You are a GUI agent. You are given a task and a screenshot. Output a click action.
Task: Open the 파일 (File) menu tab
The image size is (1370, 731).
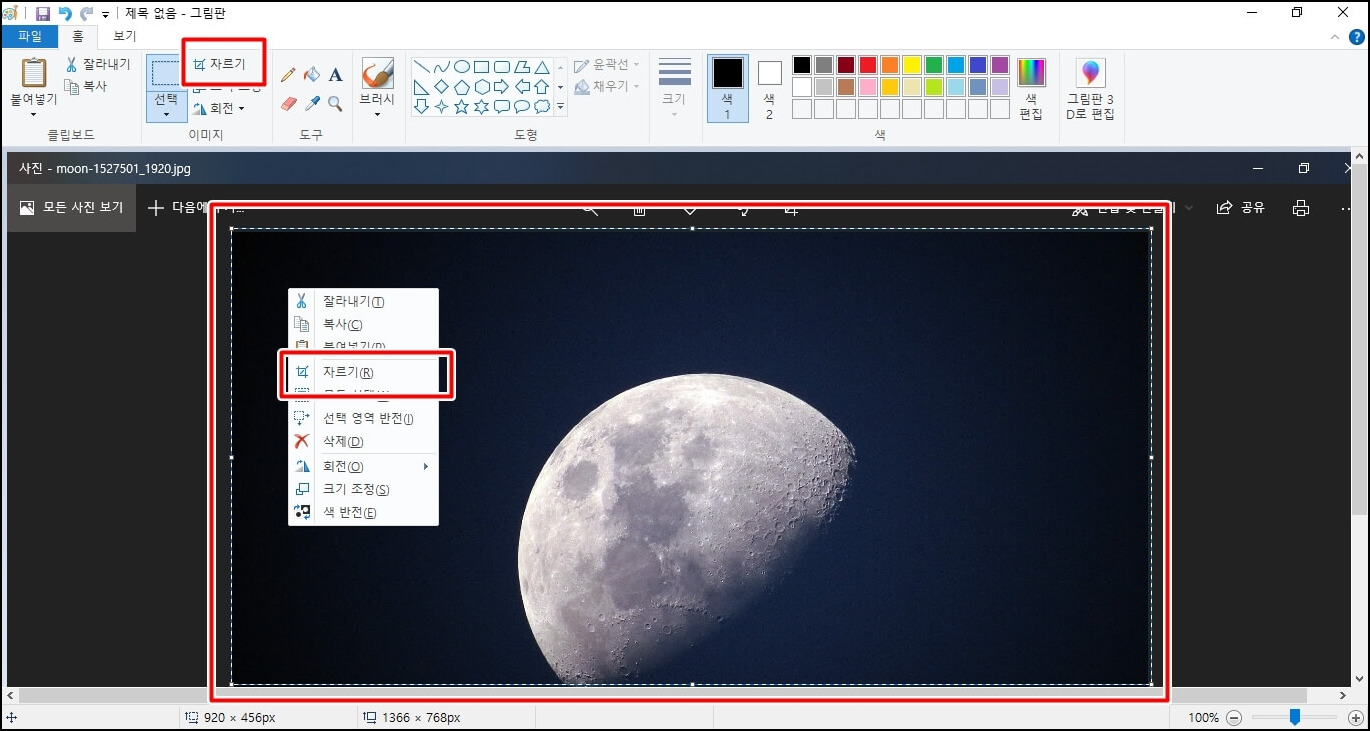tap(30, 37)
